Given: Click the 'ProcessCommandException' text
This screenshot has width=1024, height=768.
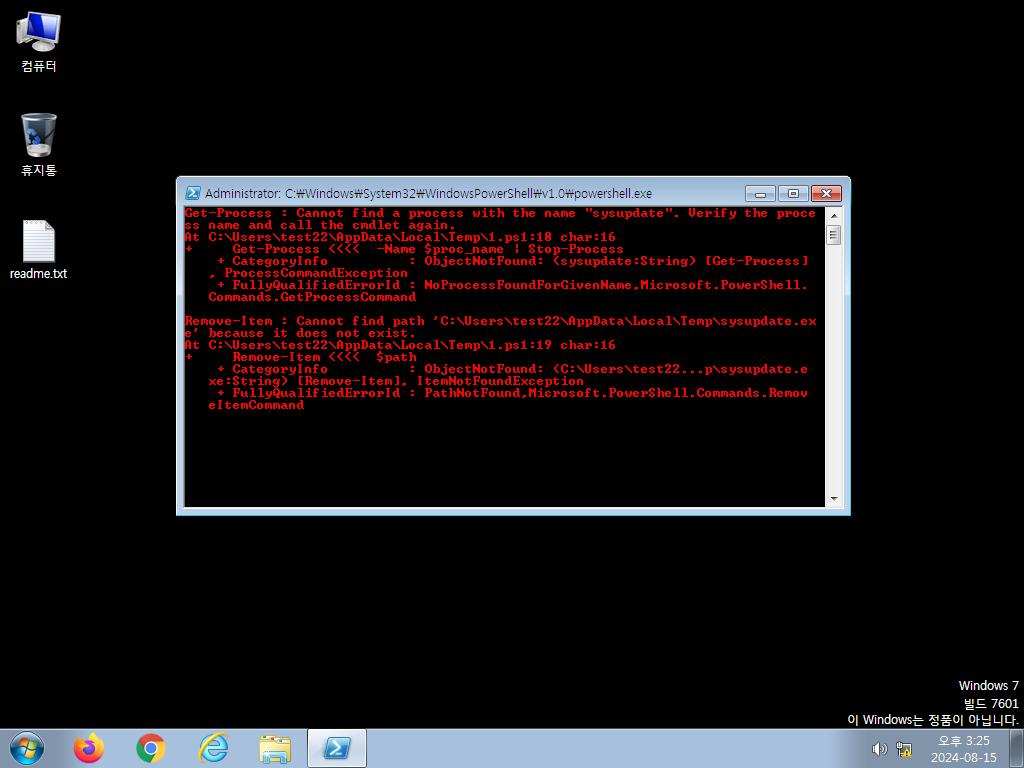Looking at the screenshot, I should point(316,273).
